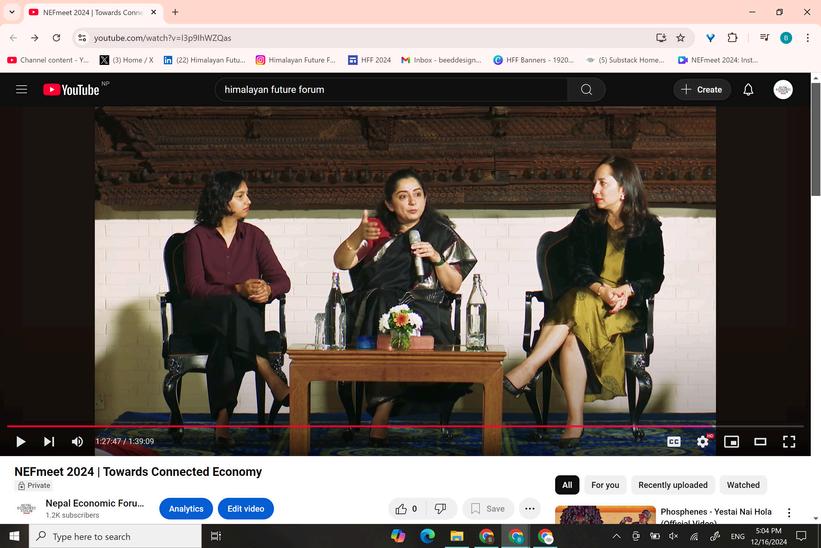The image size is (821, 548).
Task: Open a new browser tab
Action: [x=175, y=12]
